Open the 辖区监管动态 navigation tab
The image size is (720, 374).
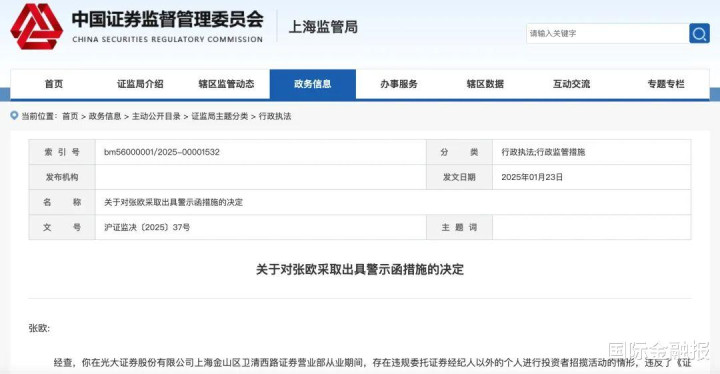[226, 84]
